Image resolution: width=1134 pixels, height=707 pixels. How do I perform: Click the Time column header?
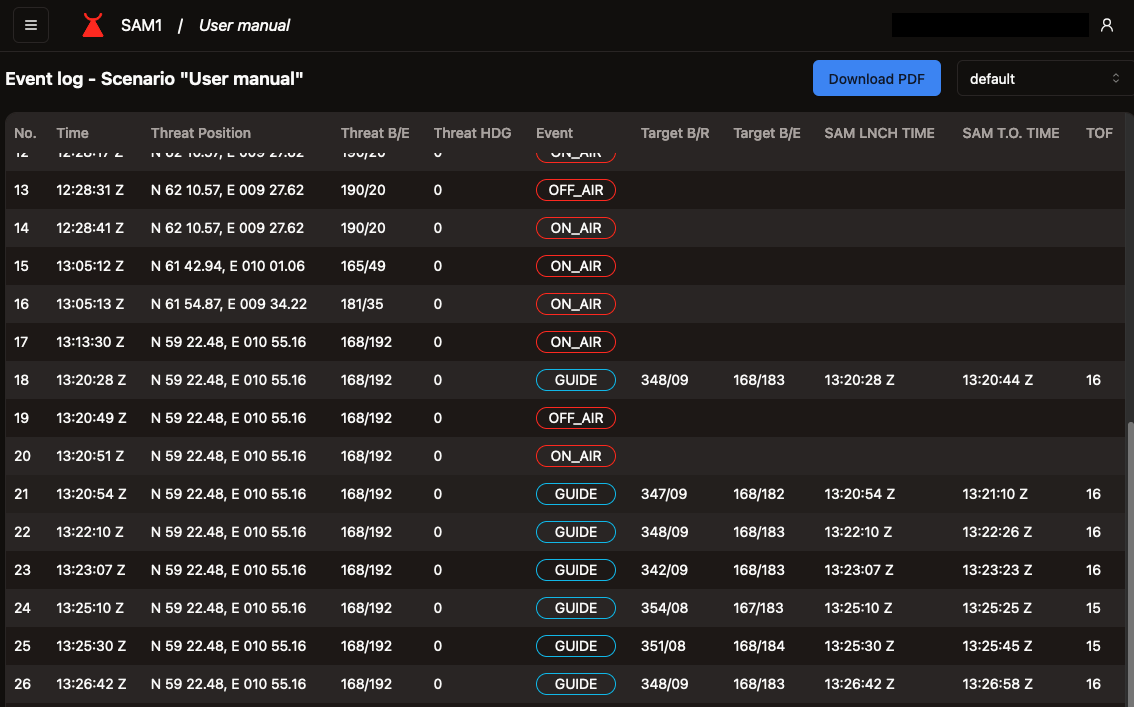tap(72, 133)
